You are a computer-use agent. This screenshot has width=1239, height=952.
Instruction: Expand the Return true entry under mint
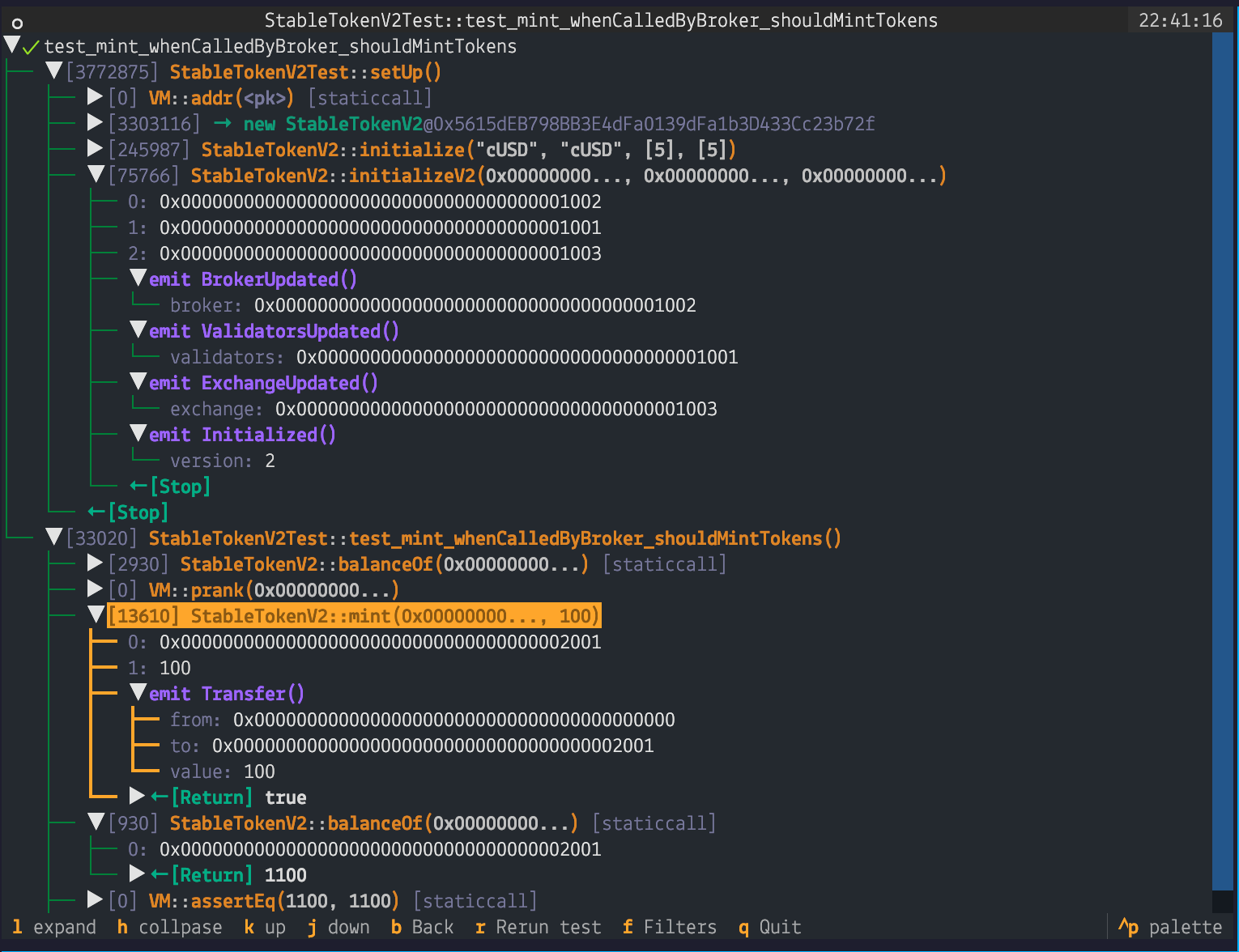tap(137, 796)
